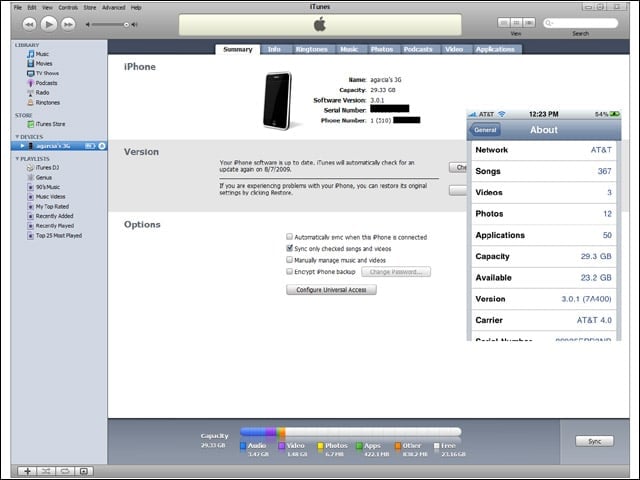Adjust the volume slider knob
This screenshot has width=640, height=480.
126,25
